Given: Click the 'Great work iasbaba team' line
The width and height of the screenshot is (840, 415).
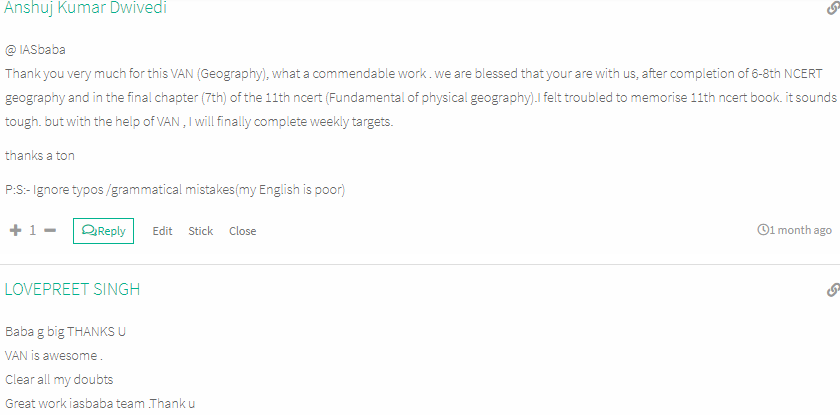Looking at the screenshot, I should [100, 403].
